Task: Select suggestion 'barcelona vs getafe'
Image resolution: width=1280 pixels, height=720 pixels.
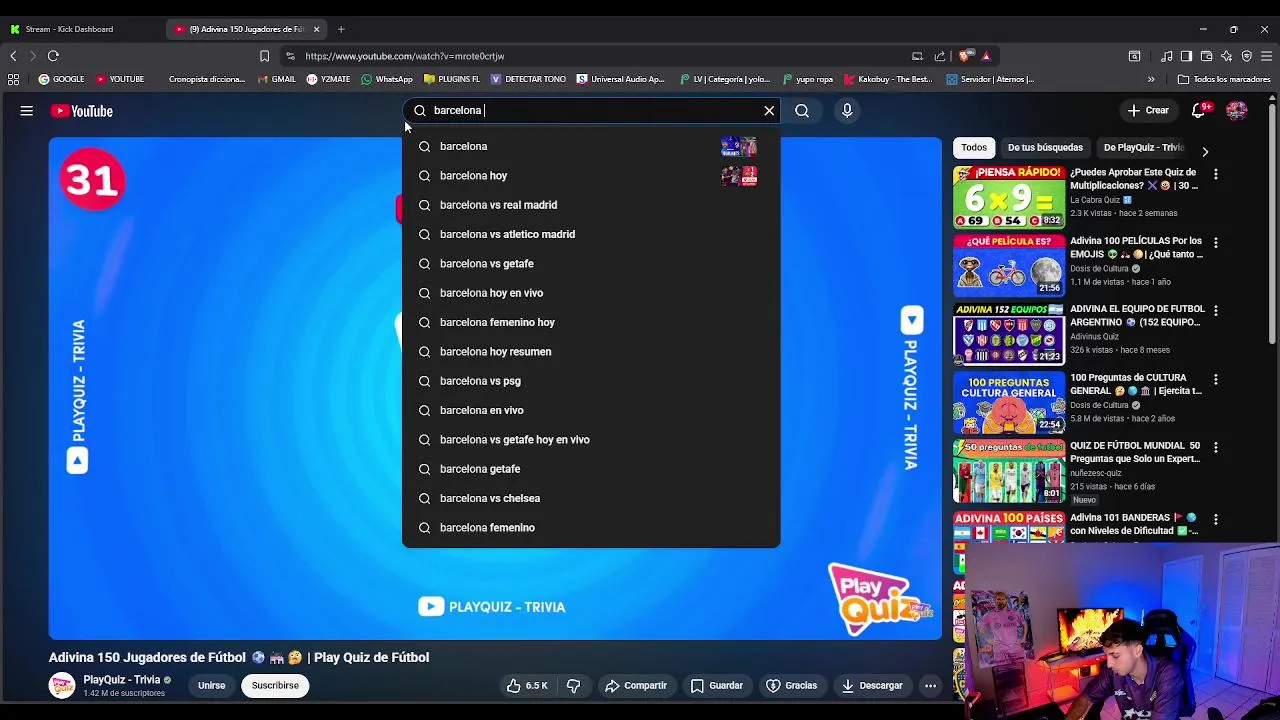Action: [591, 264]
